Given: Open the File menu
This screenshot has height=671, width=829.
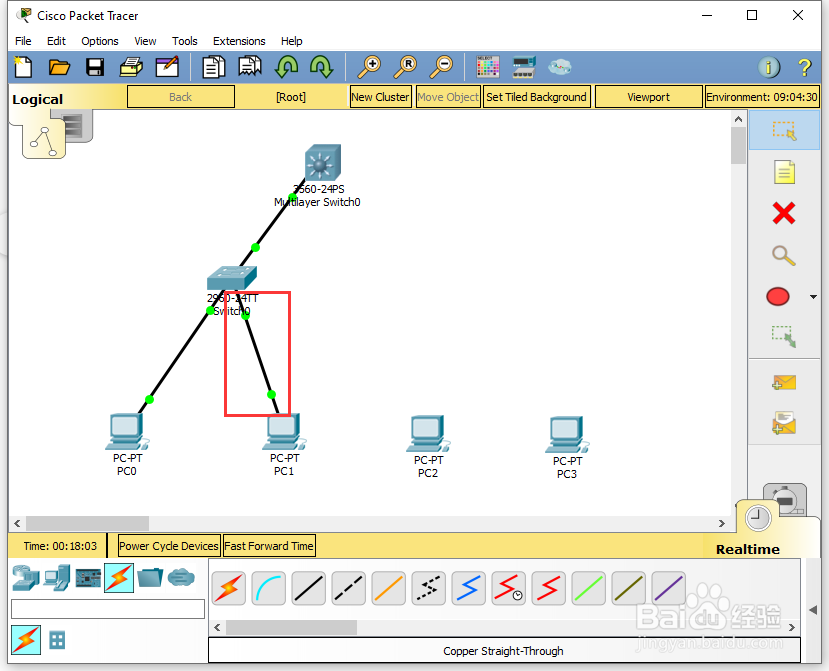Looking at the screenshot, I should pyautogui.click(x=23, y=41).
